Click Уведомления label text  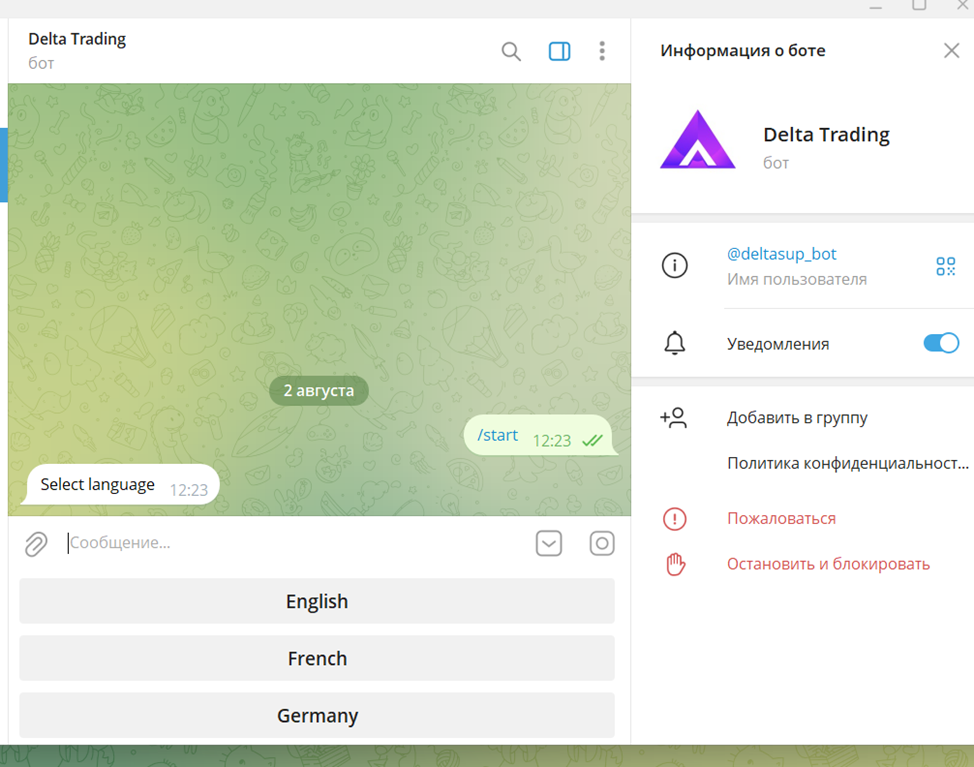click(778, 344)
